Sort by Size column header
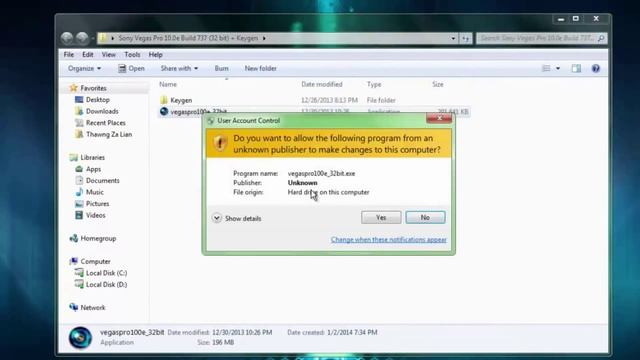Screen dimensions: 640x360 438,84
